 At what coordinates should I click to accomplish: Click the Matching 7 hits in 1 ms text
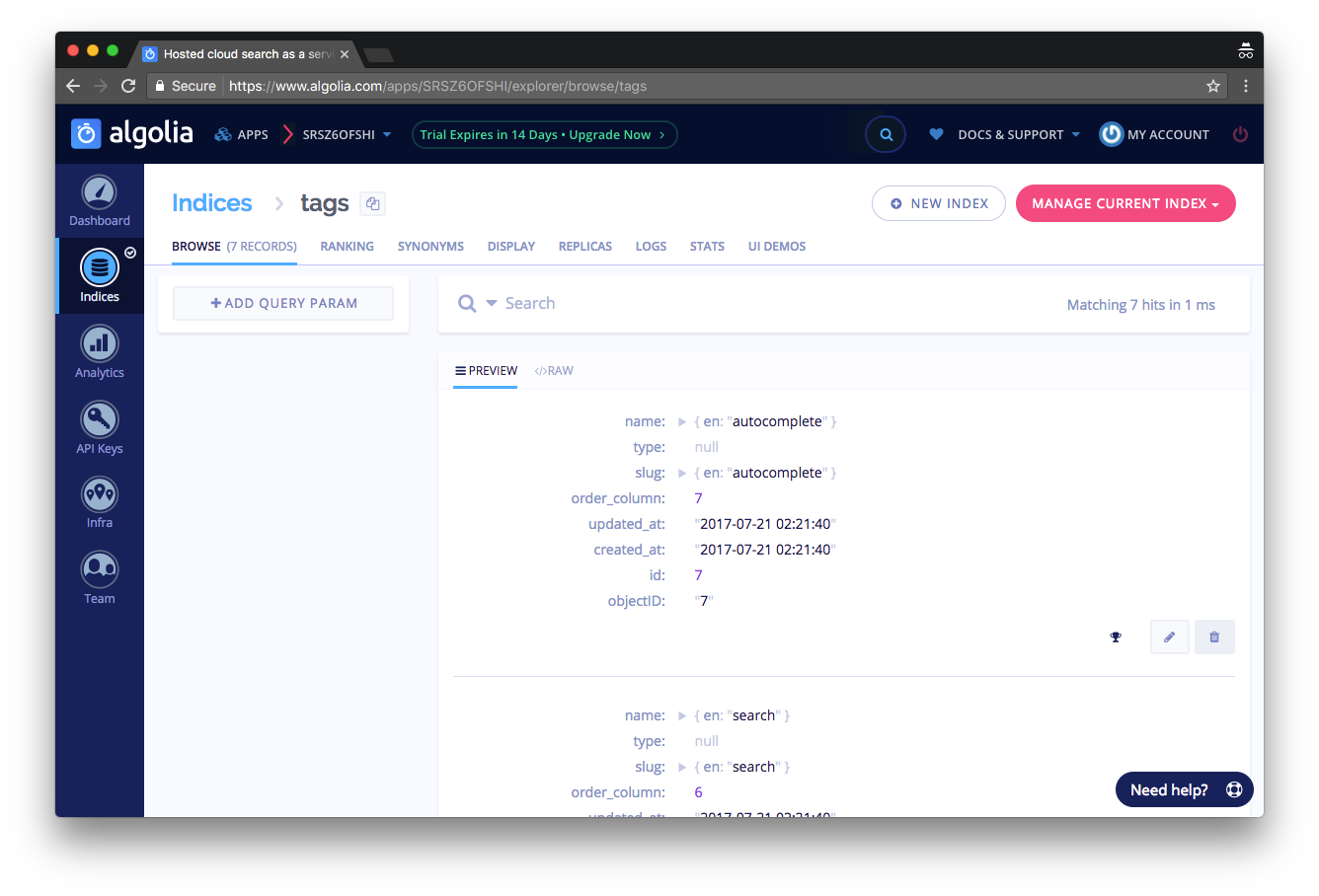click(1140, 305)
